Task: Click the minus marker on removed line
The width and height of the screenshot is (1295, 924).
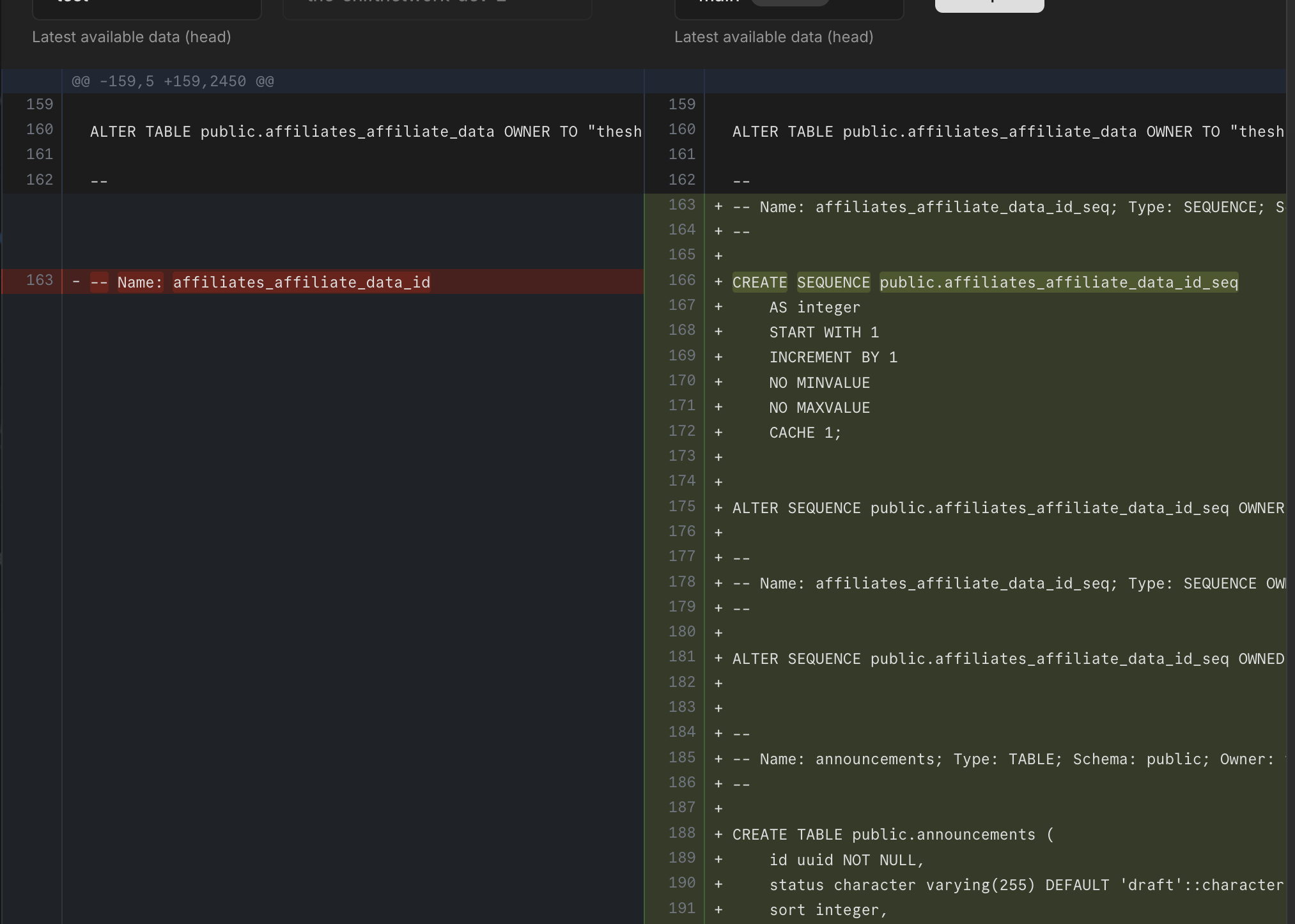Action: click(76, 282)
